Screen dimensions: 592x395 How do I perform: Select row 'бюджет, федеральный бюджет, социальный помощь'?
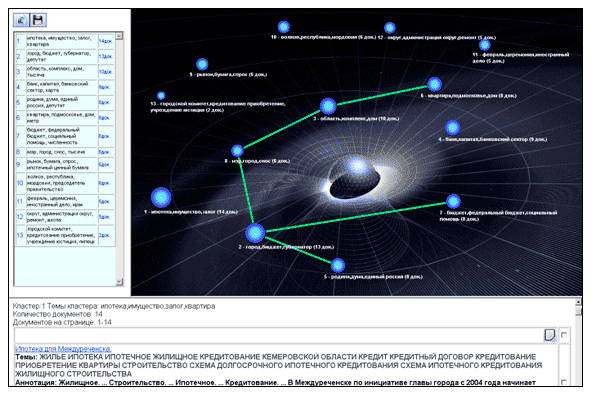tap(65, 136)
